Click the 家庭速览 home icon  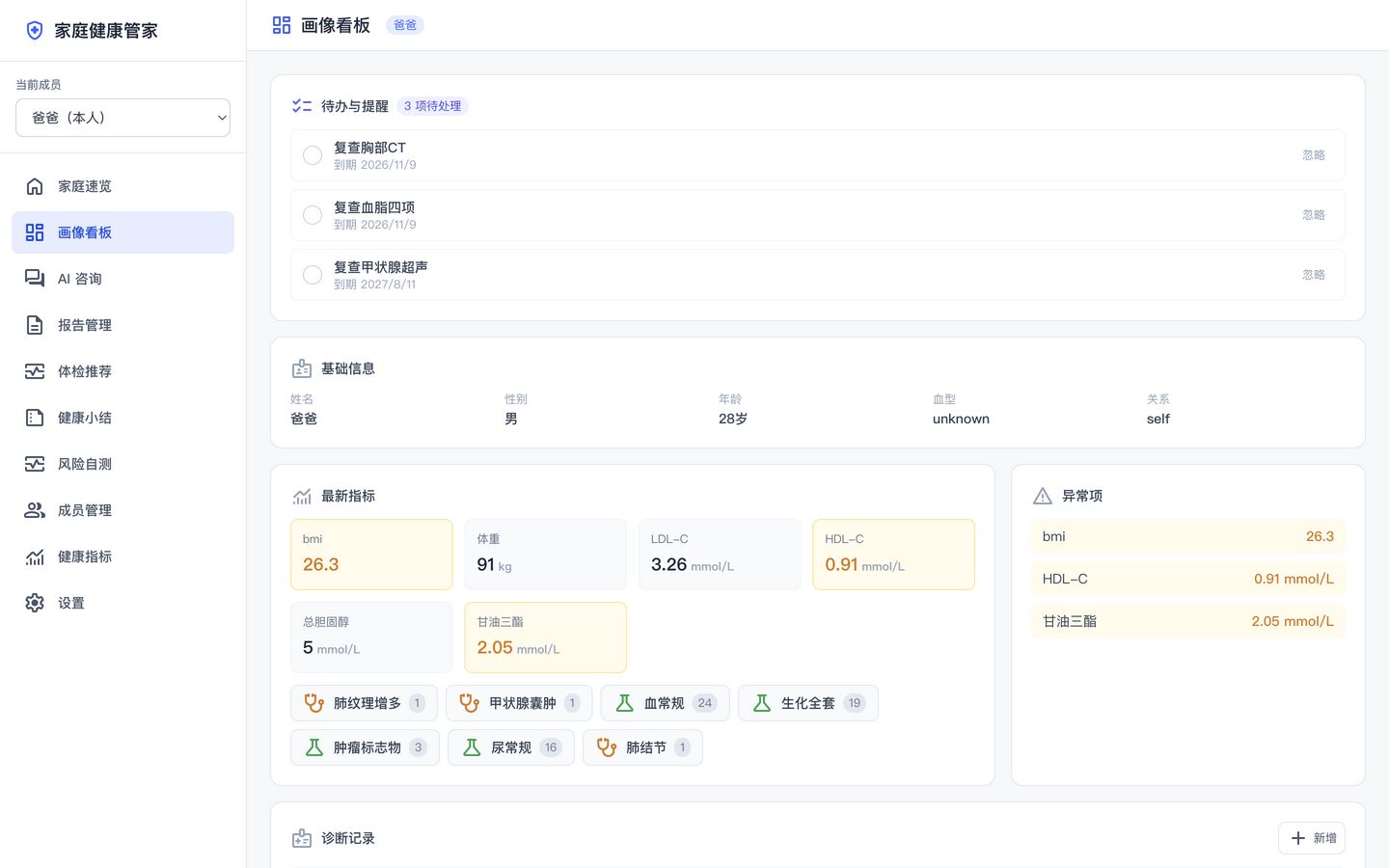[35, 186]
